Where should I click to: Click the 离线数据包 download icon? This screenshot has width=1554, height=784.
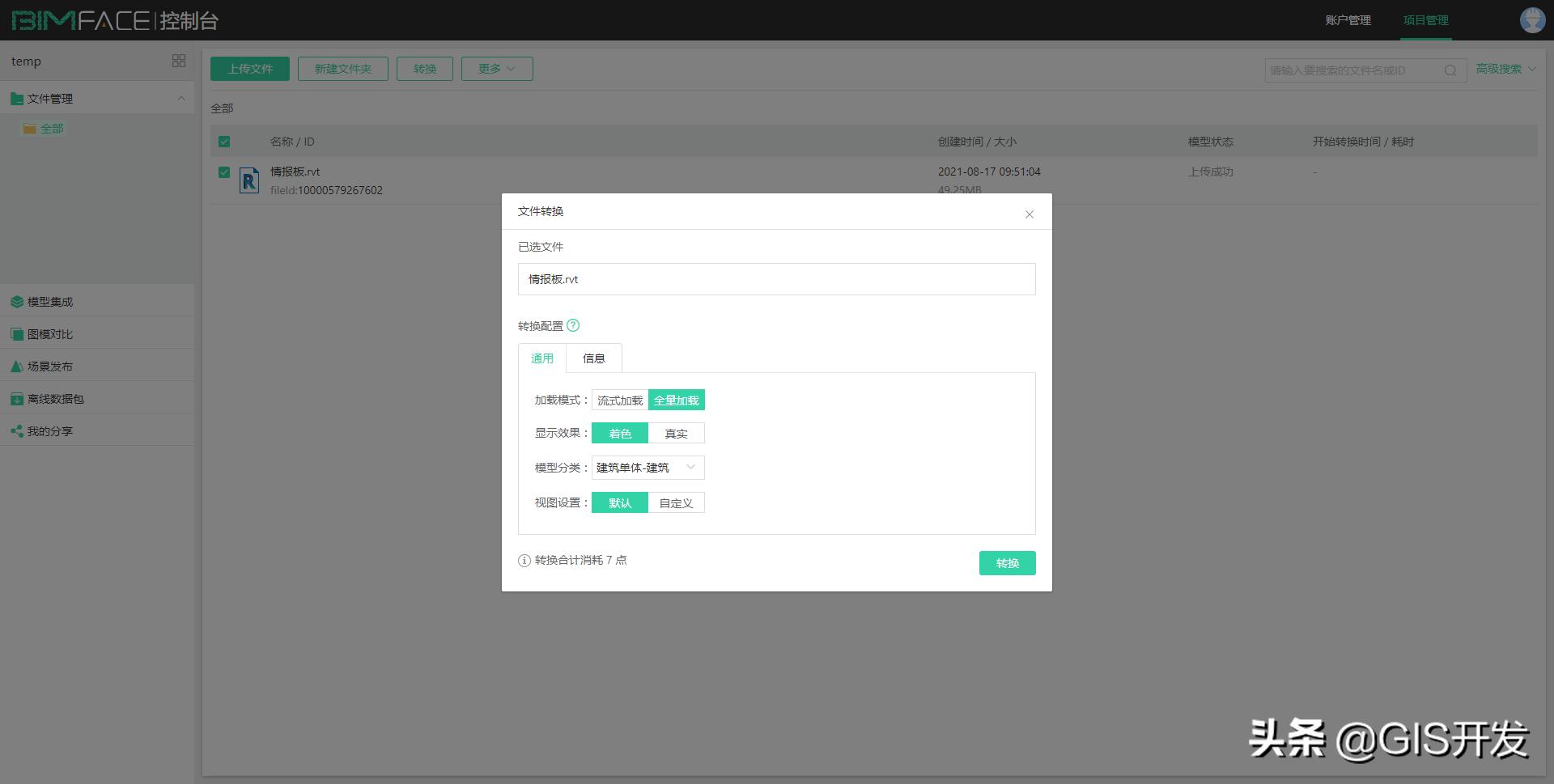17,399
